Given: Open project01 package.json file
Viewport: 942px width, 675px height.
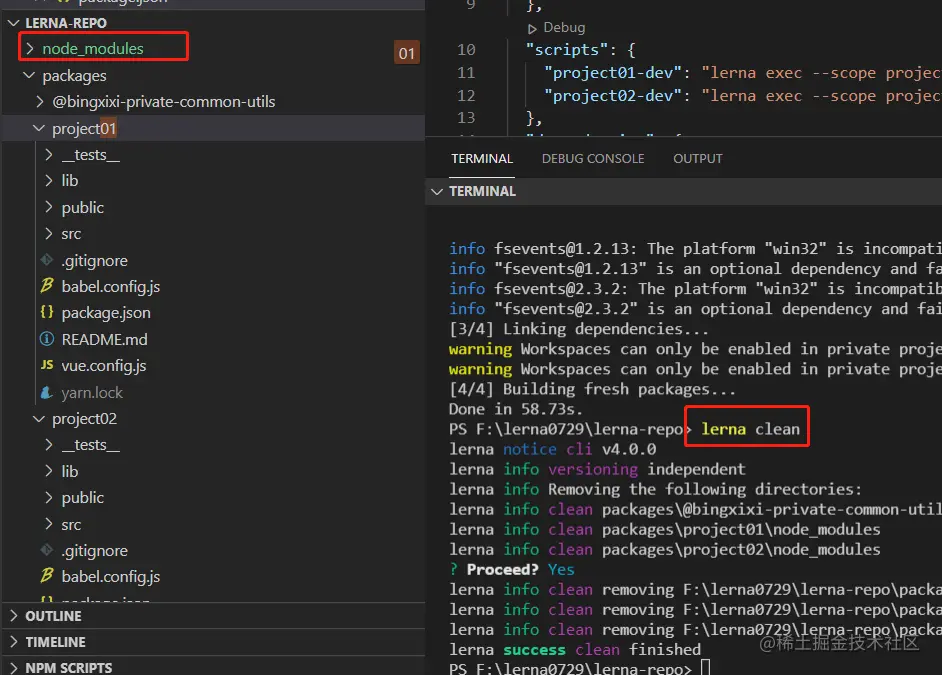Looking at the screenshot, I should coord(106,312).
